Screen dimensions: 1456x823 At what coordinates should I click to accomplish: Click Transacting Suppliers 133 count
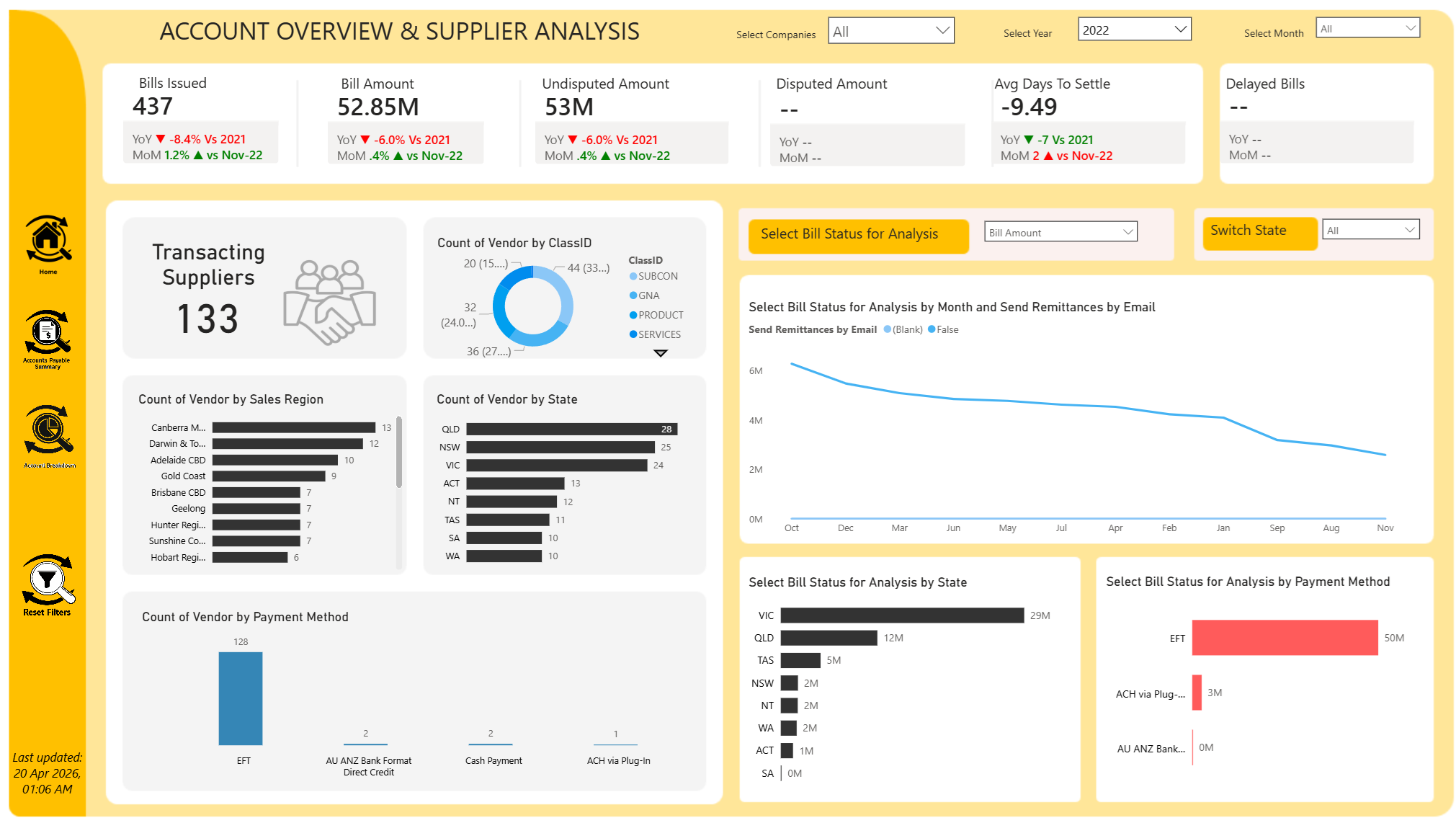coord(207,319)
